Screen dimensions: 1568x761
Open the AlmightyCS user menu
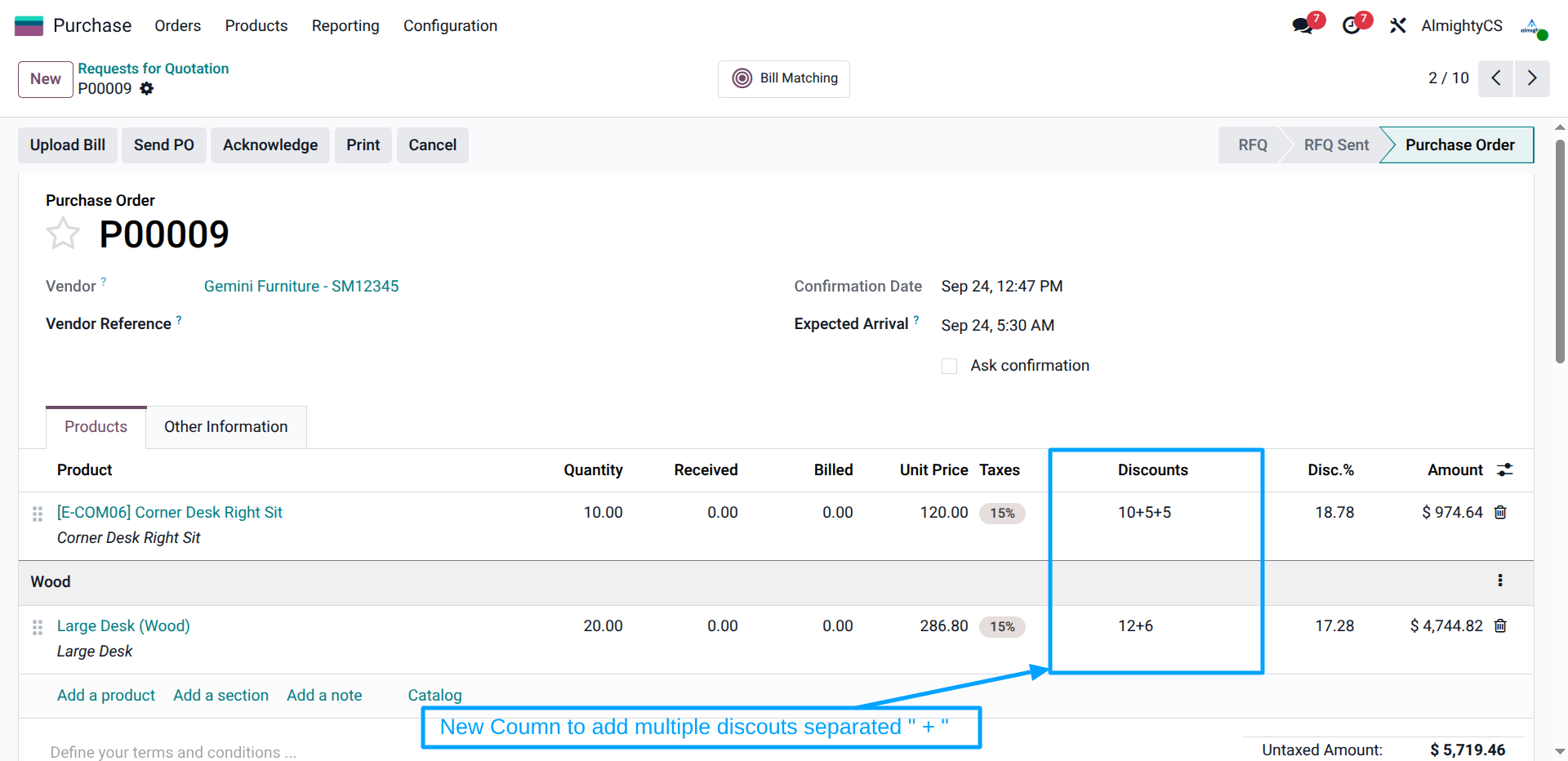click(1461, 26)
